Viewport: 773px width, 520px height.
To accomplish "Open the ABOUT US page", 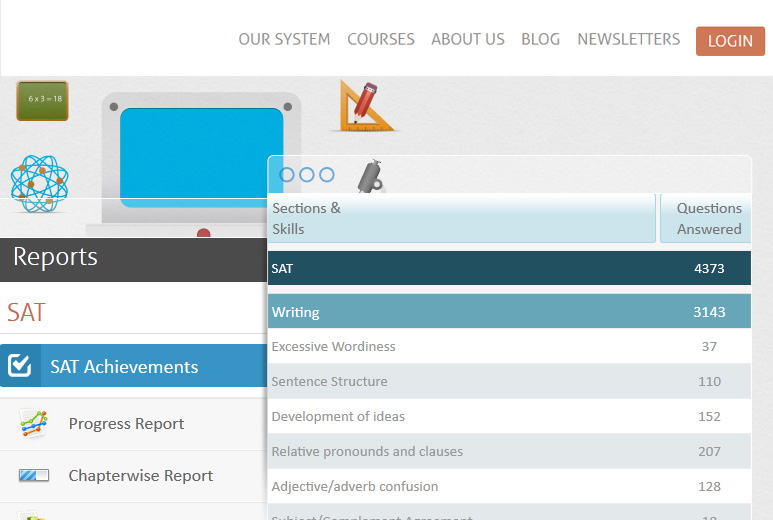I will click(468, 39).
